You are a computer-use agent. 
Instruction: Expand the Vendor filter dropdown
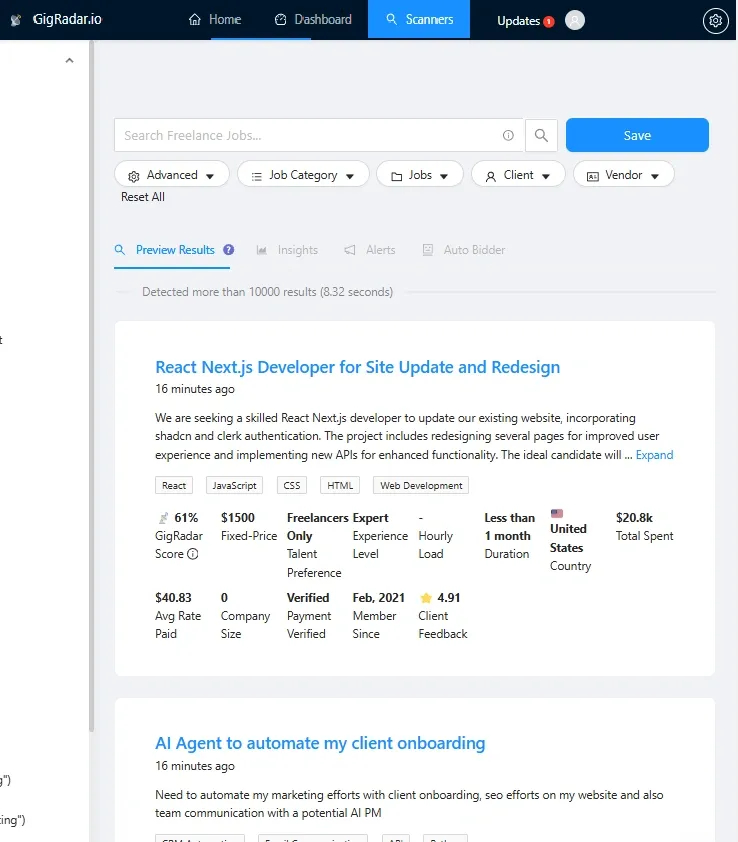pyautogui.click(x=624, y=175)
